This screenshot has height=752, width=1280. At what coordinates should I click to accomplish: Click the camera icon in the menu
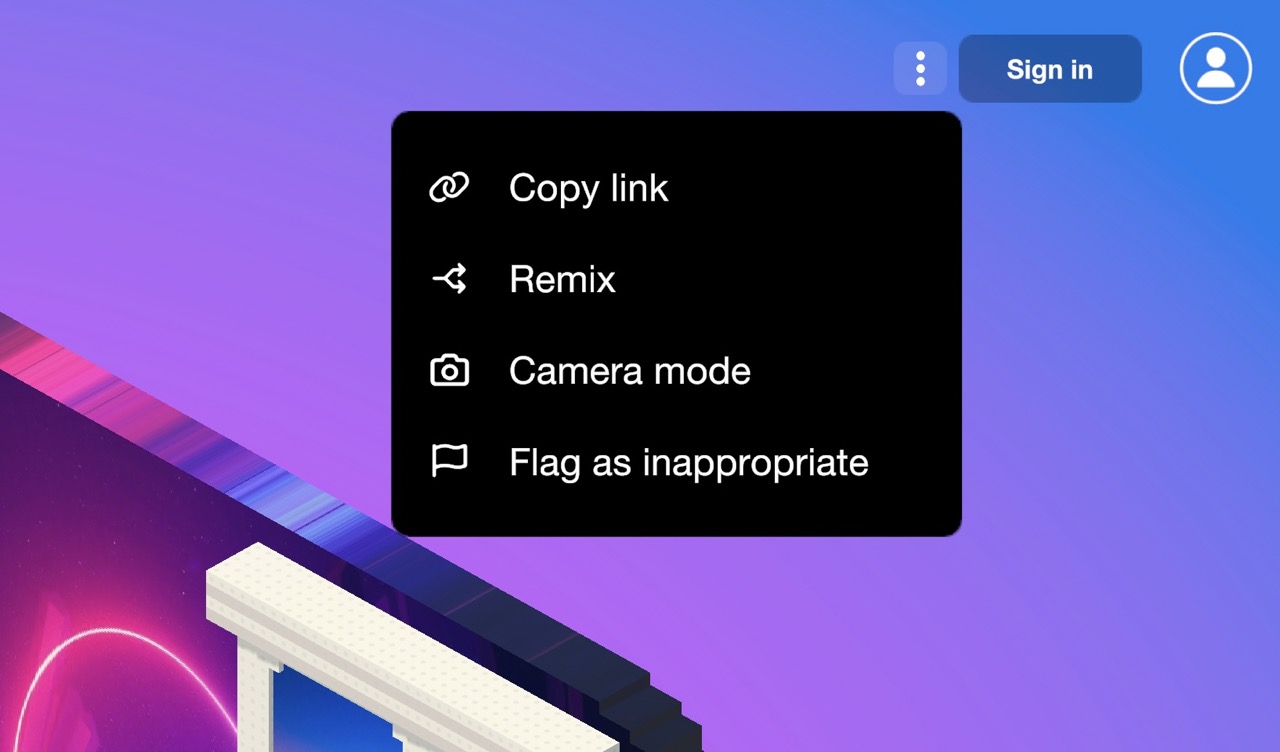(x=449, y=371)
